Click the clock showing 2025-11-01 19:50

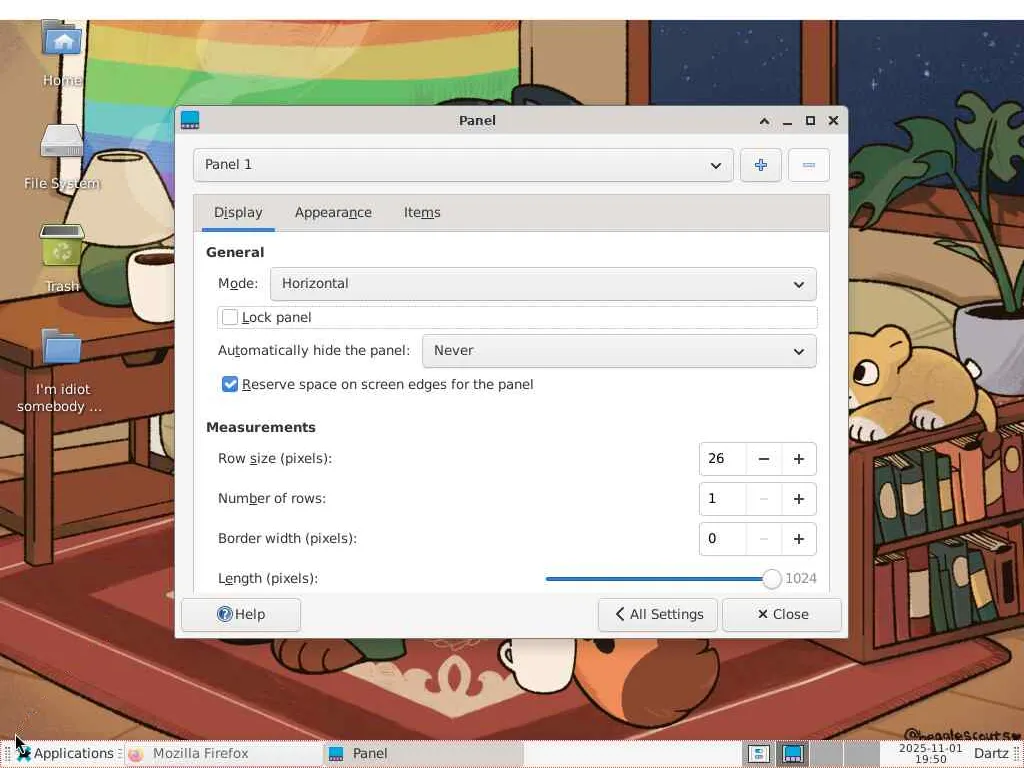click(x=931, y=754)
